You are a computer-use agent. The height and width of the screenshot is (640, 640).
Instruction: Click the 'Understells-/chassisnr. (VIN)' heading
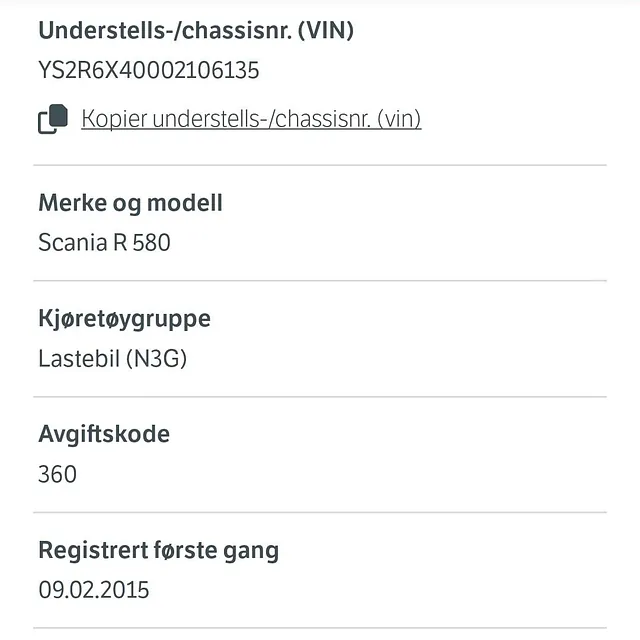click(196, 30)
